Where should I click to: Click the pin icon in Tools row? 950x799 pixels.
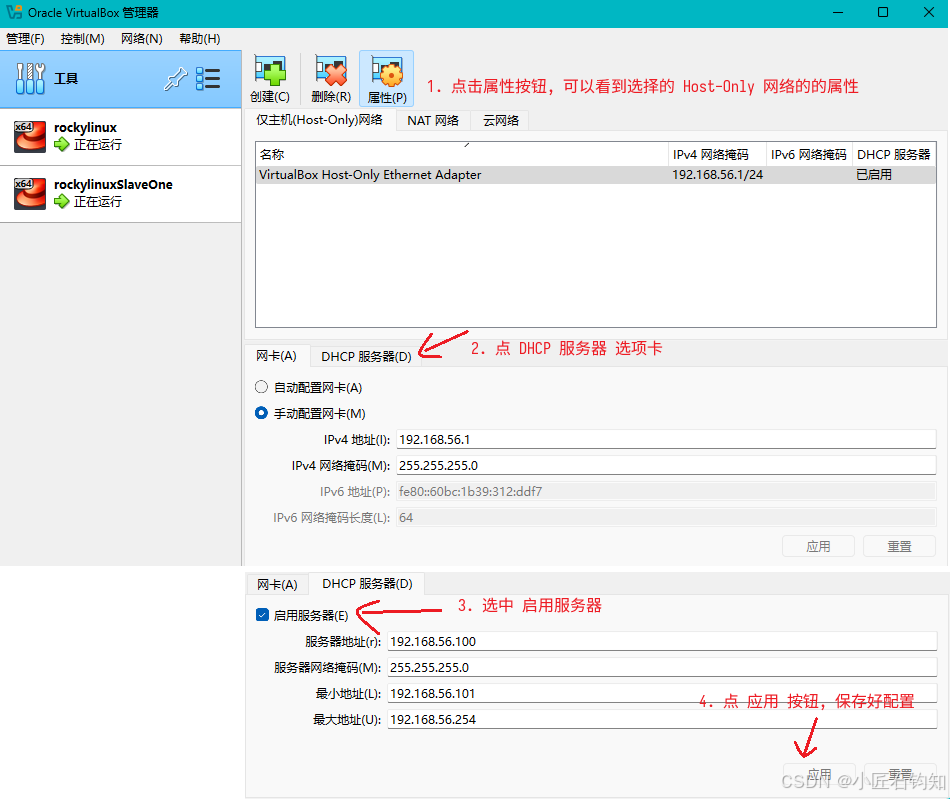click(x=175, y=79)
